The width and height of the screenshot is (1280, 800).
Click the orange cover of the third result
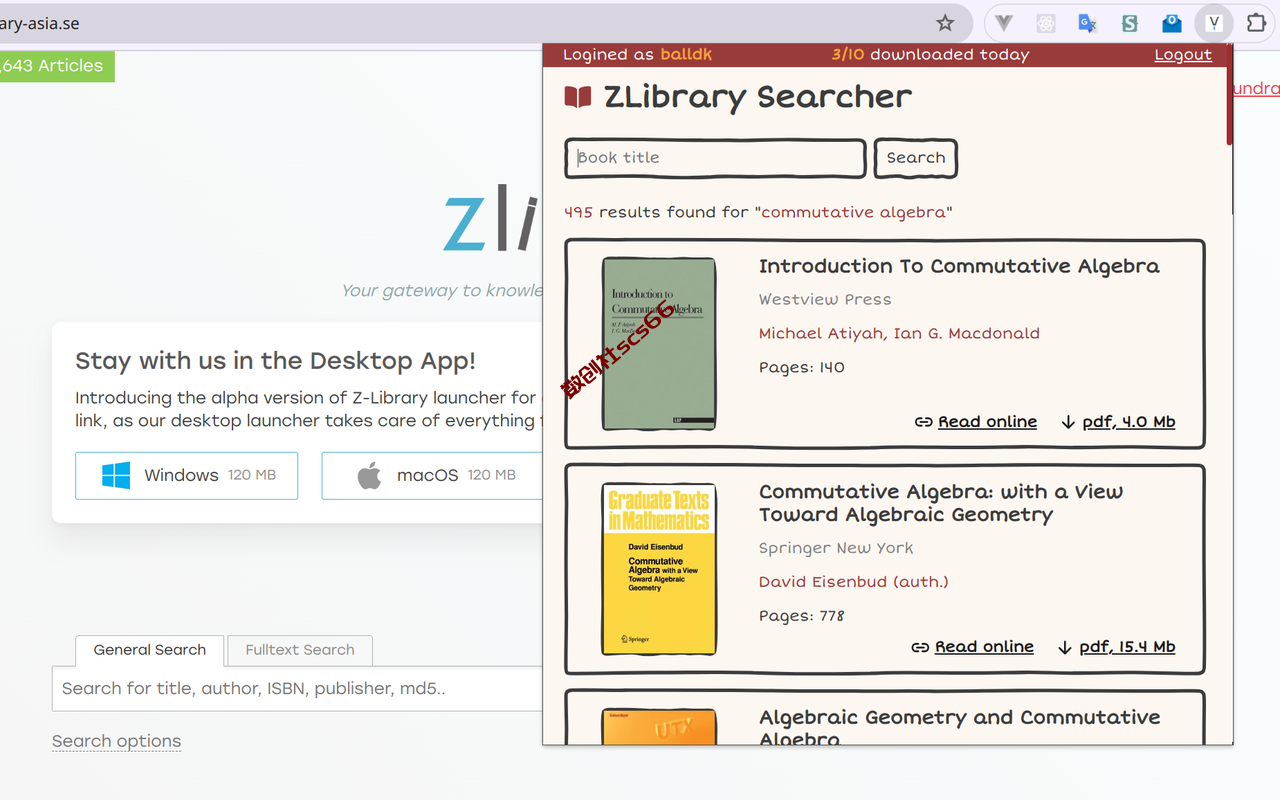659,727
